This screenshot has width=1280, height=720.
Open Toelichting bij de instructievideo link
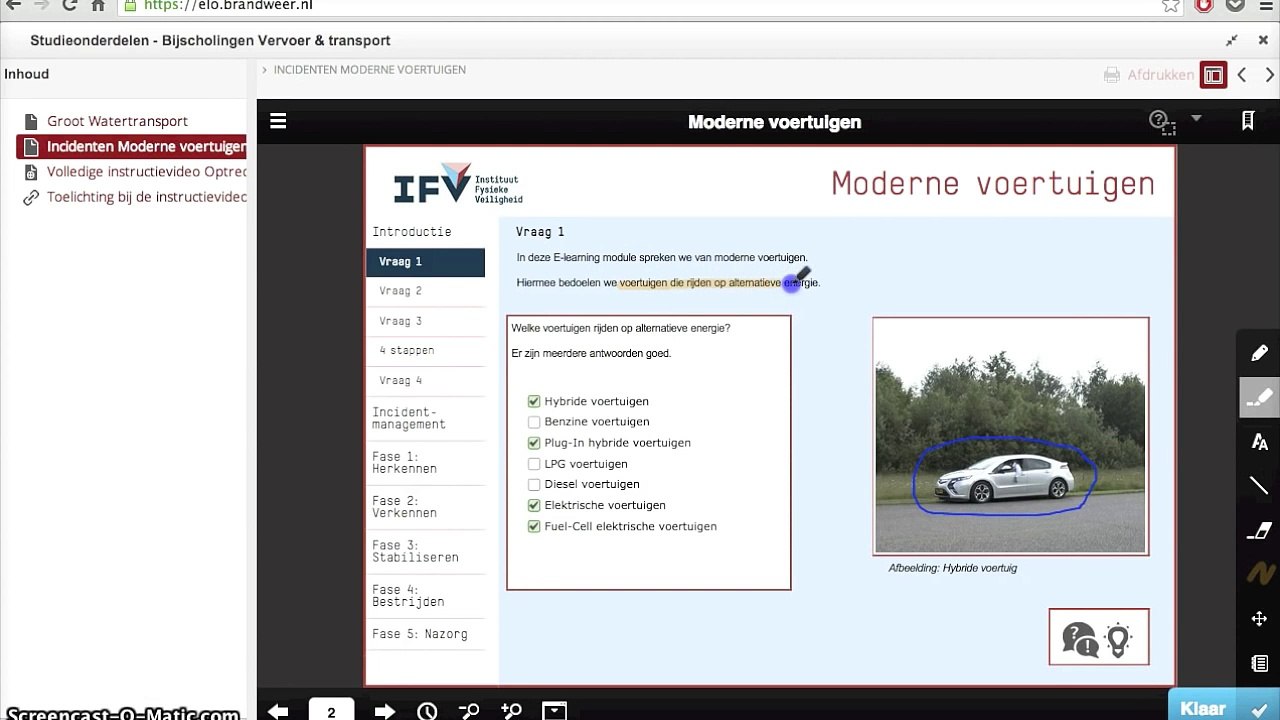[x=146, y=197]
